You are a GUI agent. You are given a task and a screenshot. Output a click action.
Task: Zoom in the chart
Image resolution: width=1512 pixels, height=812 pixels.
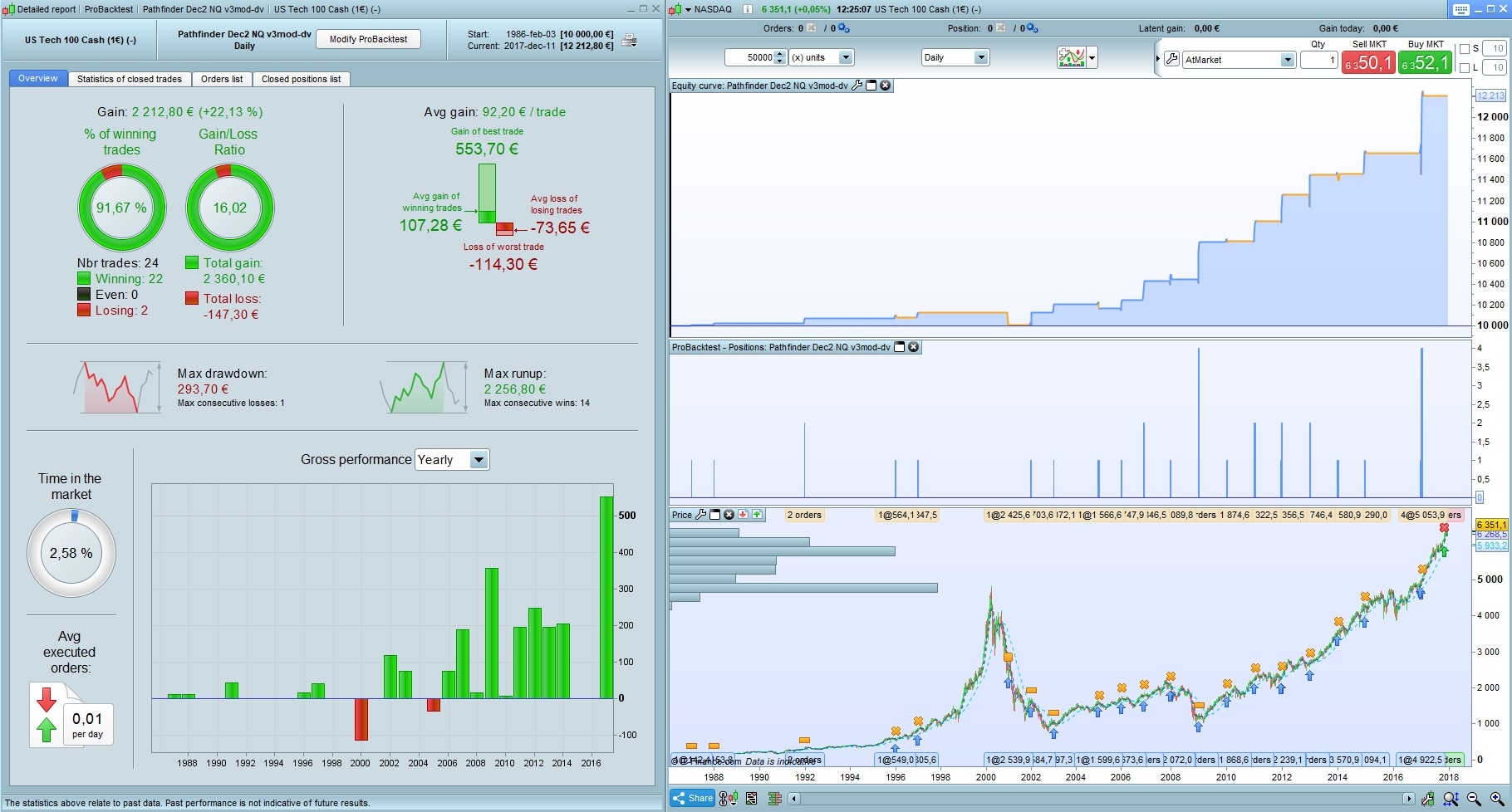(1496, 799)
